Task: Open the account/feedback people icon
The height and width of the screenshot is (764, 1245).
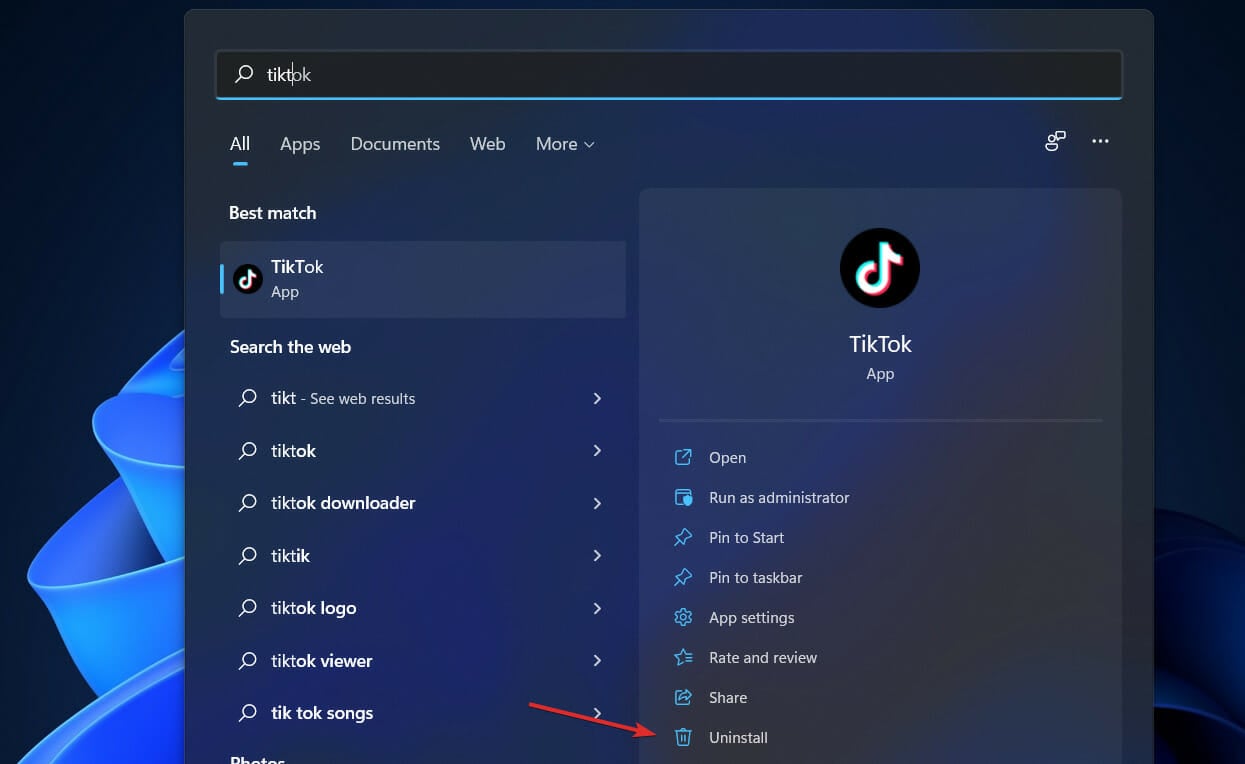Action: [1055, 142]
